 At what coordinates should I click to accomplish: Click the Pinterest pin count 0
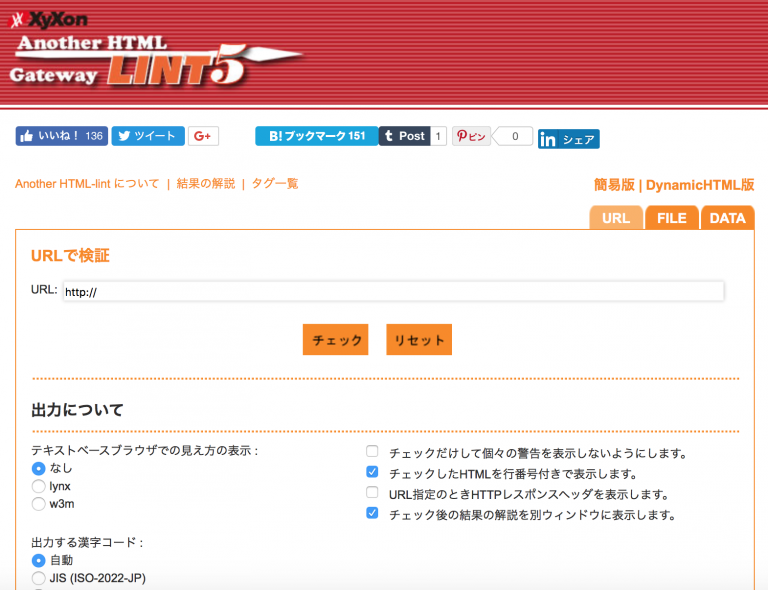[515, 136]
